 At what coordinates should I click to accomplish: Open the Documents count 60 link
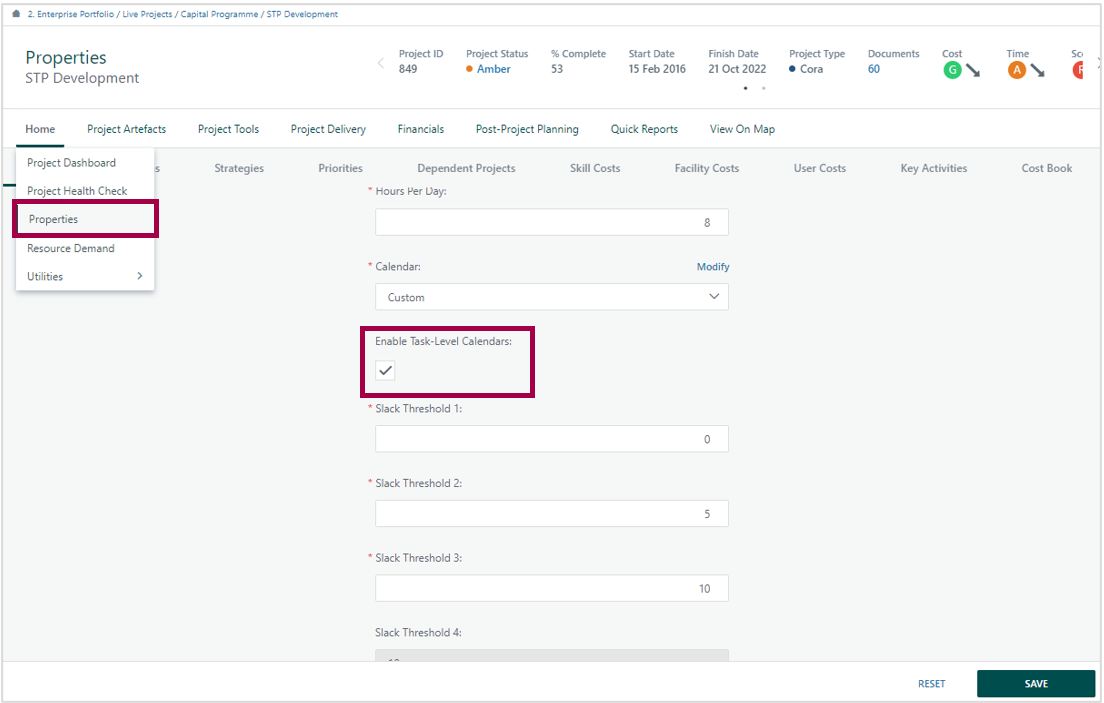pyautogui.click(x=874, y=69)
